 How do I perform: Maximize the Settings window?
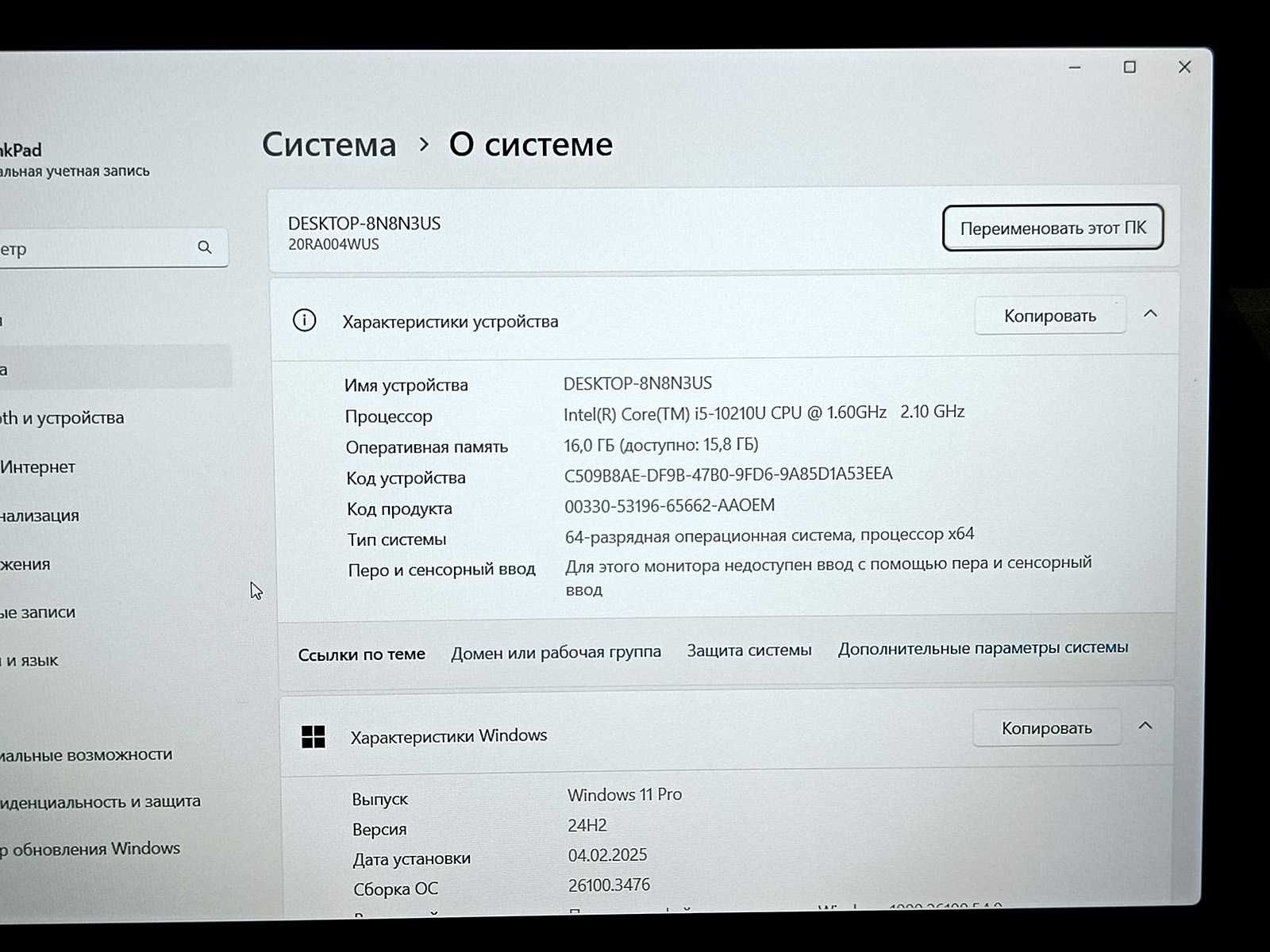pyautogui.click(x=1130, y=67)
